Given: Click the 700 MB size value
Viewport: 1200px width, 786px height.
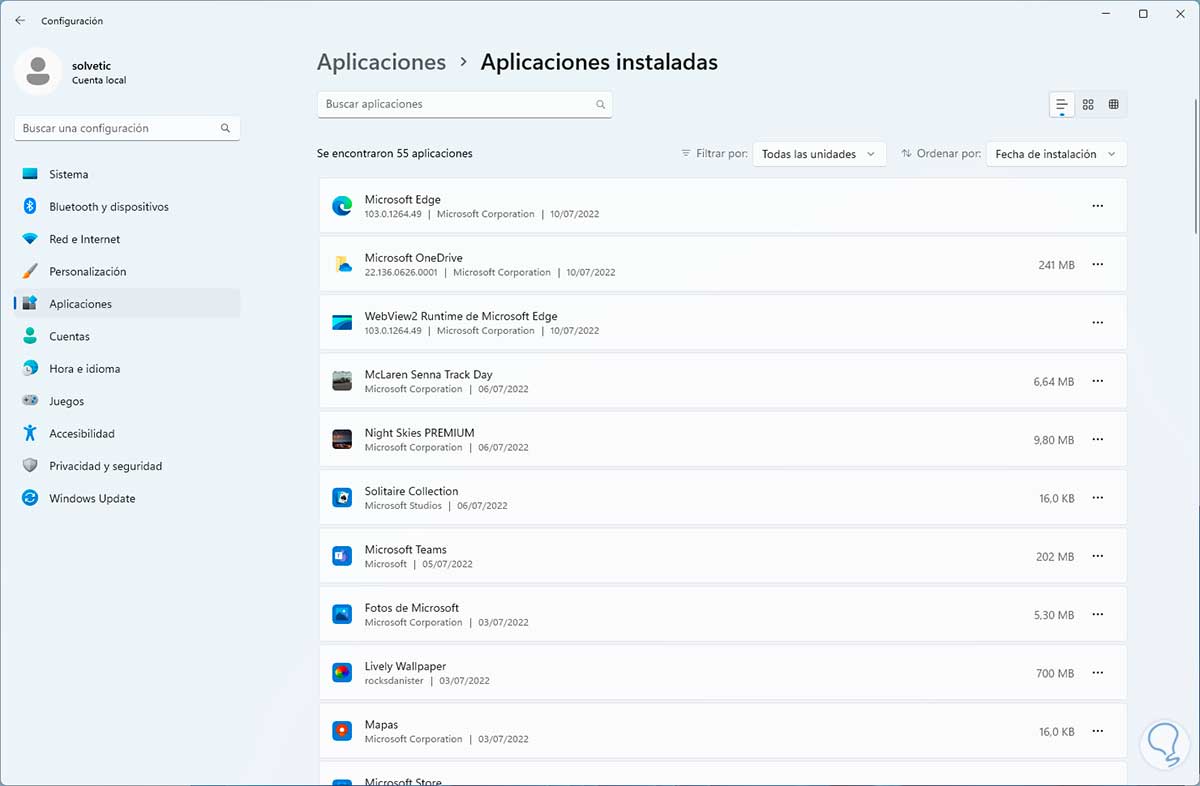Looking at the screenshot, I should 1056,674.
